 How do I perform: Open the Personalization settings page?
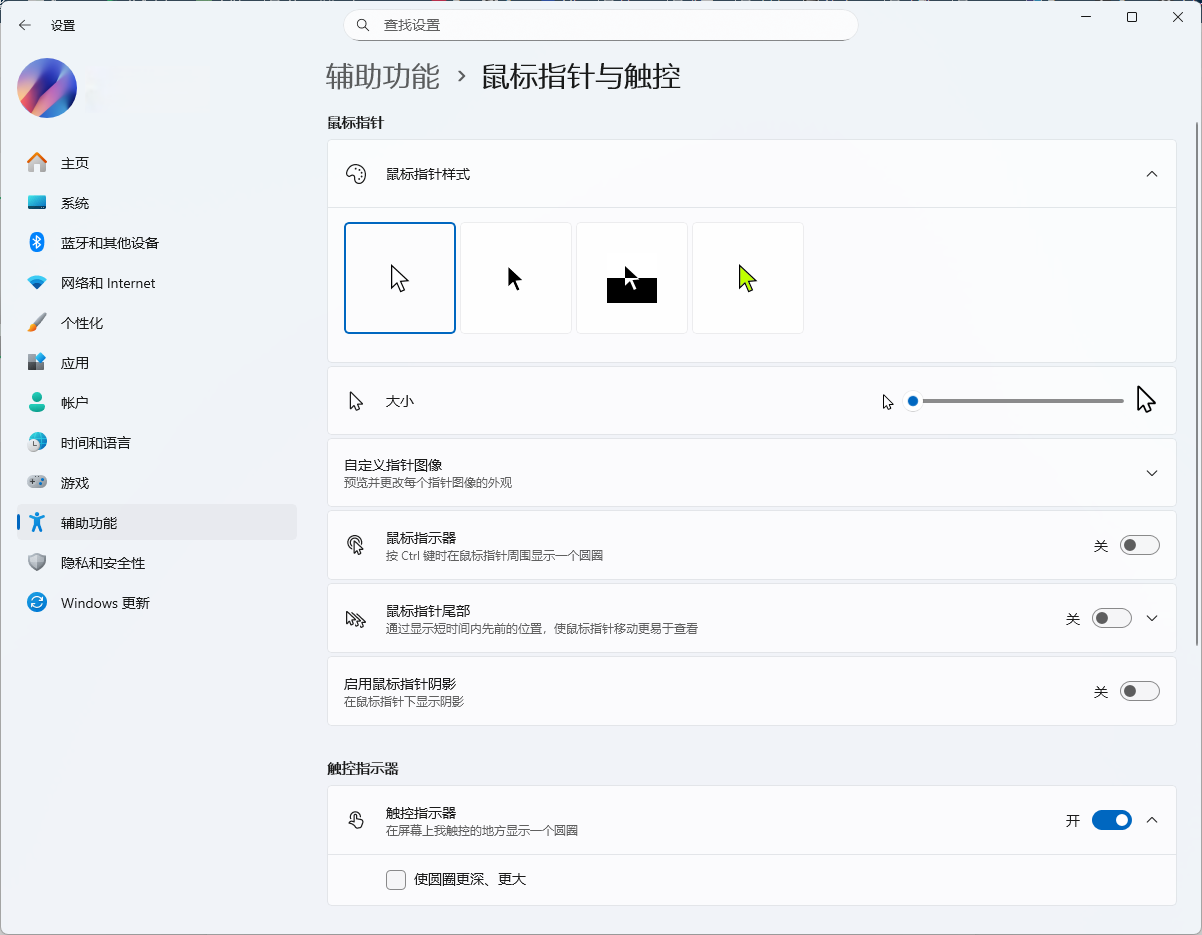pyautogui.click(x=82, y=323)
